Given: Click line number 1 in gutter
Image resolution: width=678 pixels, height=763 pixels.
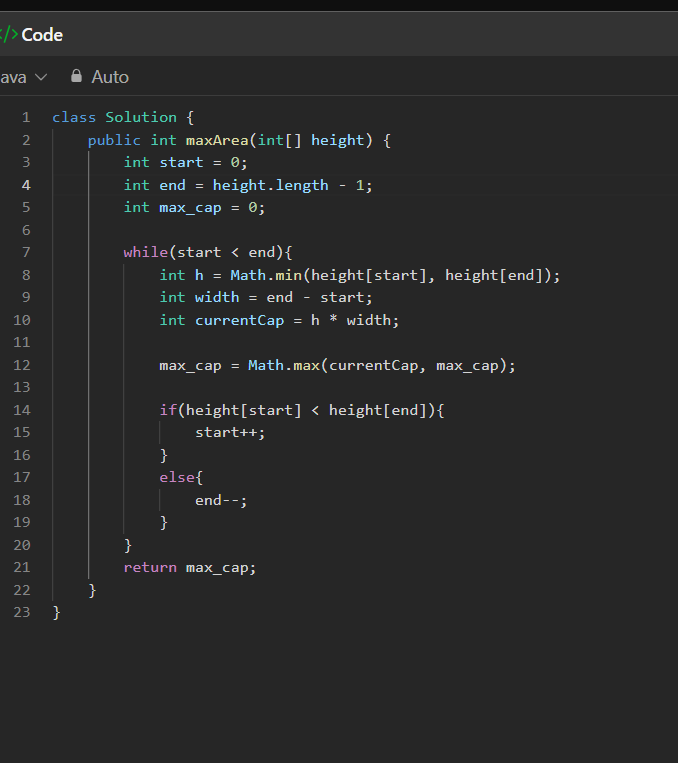Looking at the screenshot, I should click(x=26, y=117).
